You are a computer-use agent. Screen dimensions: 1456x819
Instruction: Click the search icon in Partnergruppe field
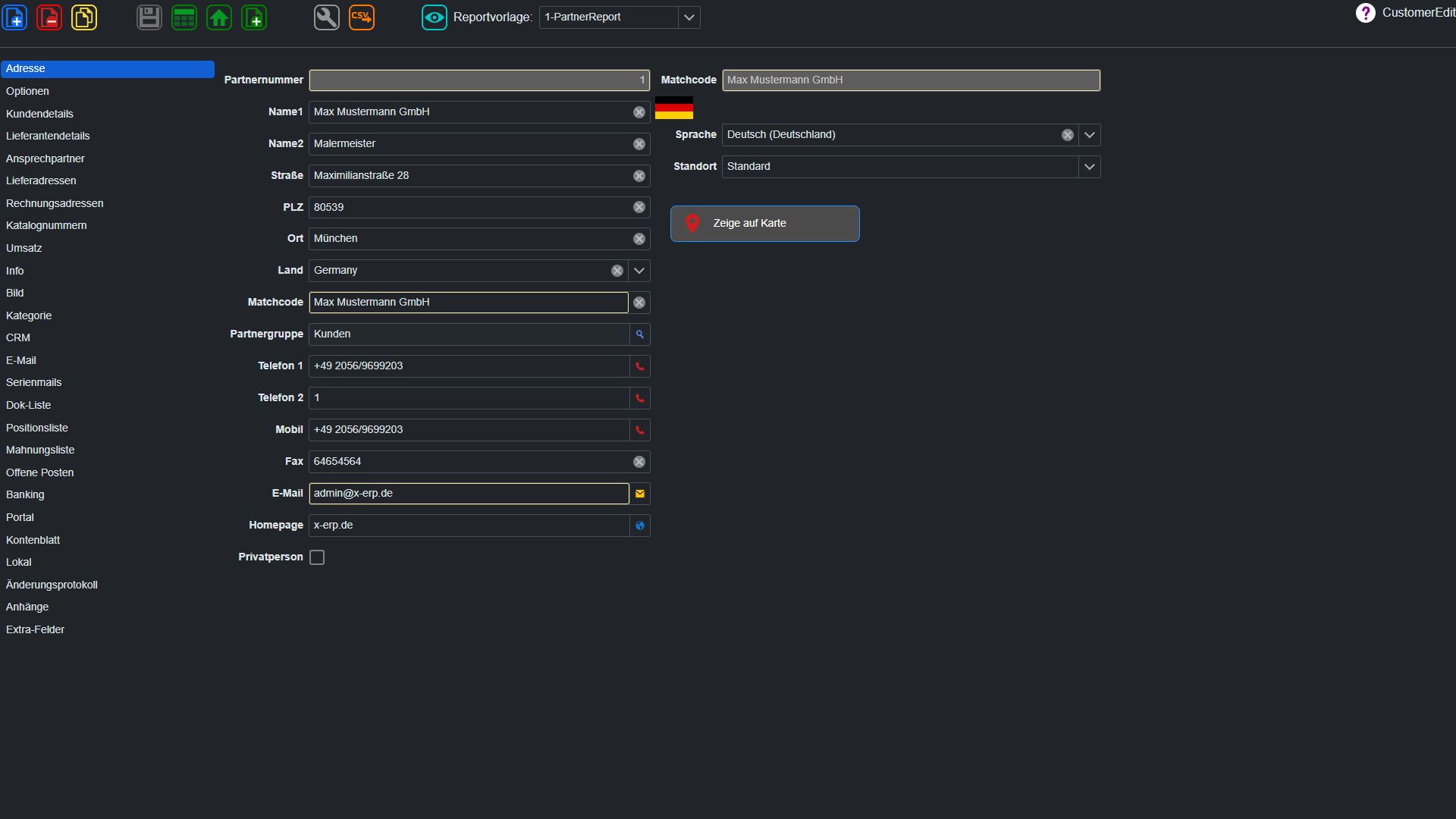click(x=640, y=334)
